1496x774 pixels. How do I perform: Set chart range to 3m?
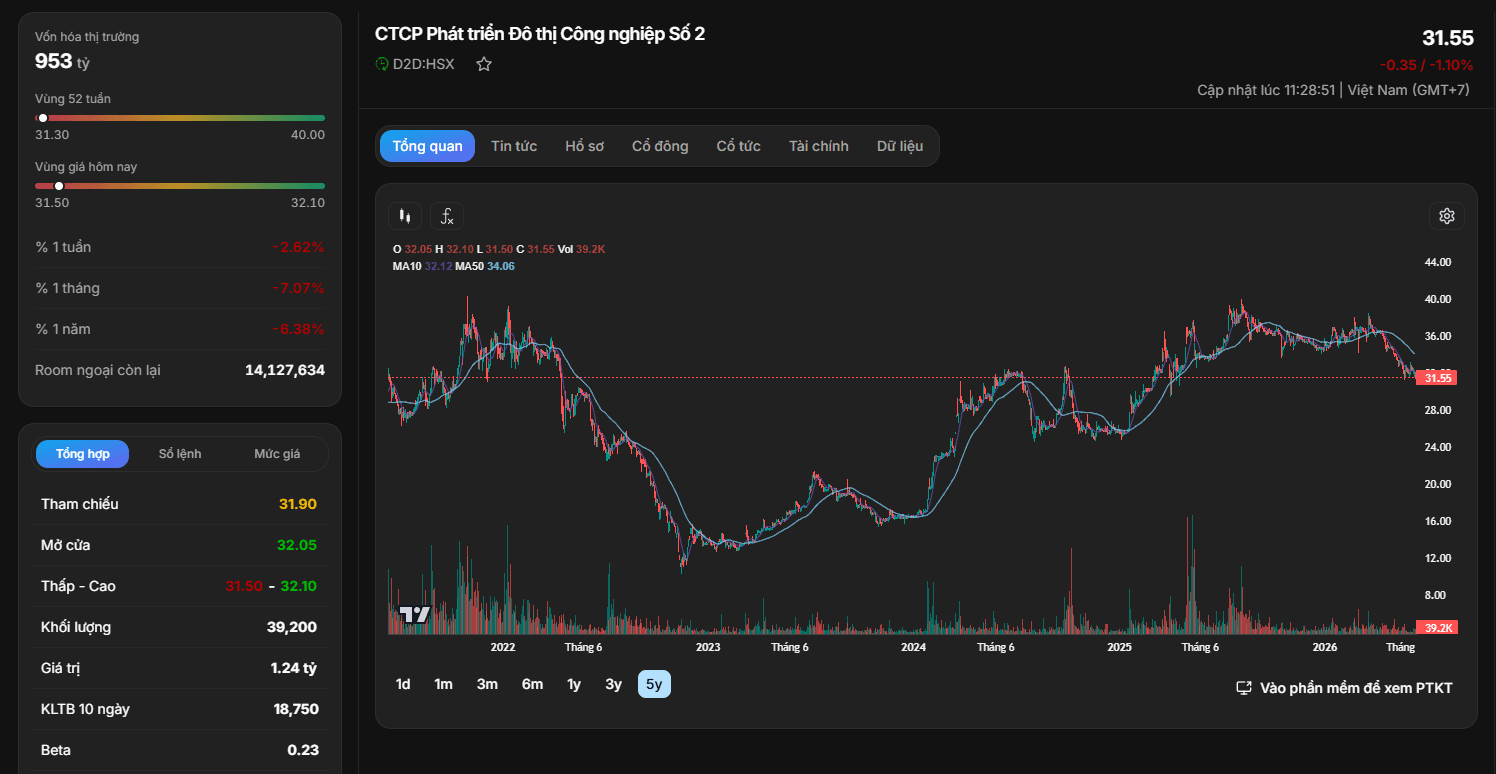click(487, 684)
